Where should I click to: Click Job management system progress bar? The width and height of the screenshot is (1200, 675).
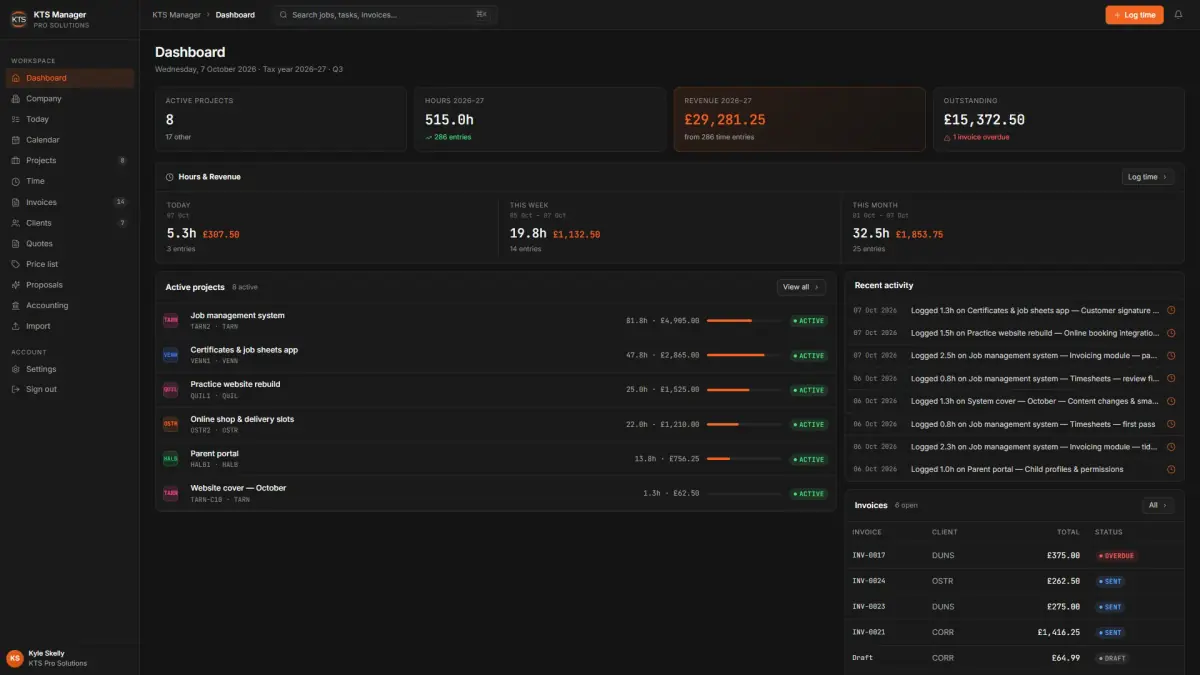coord(744,321)
